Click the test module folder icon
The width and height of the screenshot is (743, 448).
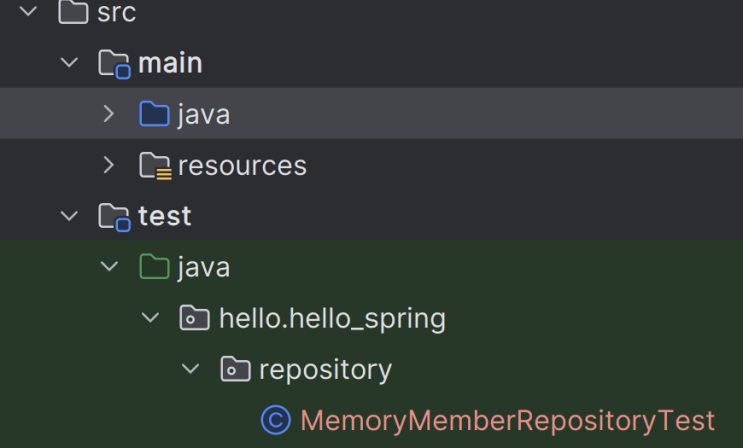pos(114,216)
